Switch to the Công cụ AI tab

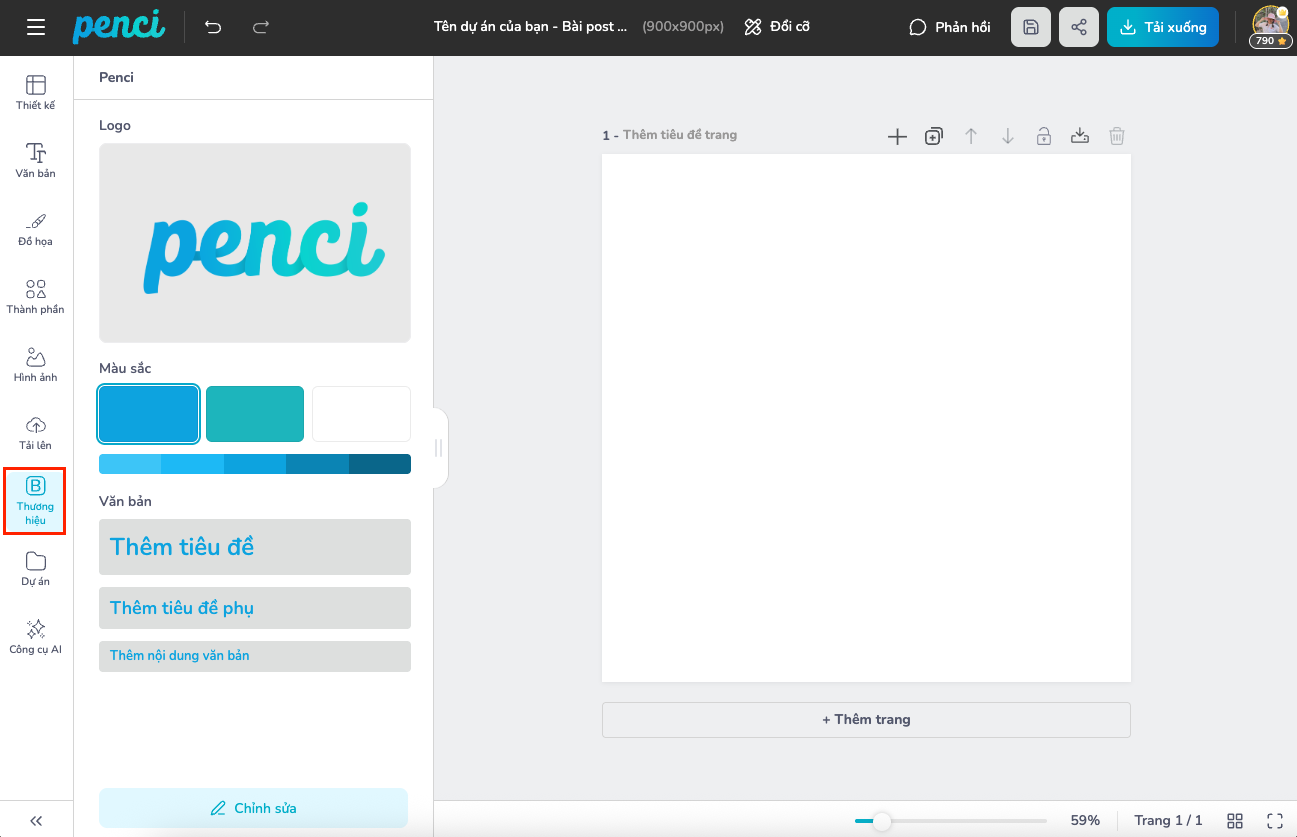[x=36, y=636]
